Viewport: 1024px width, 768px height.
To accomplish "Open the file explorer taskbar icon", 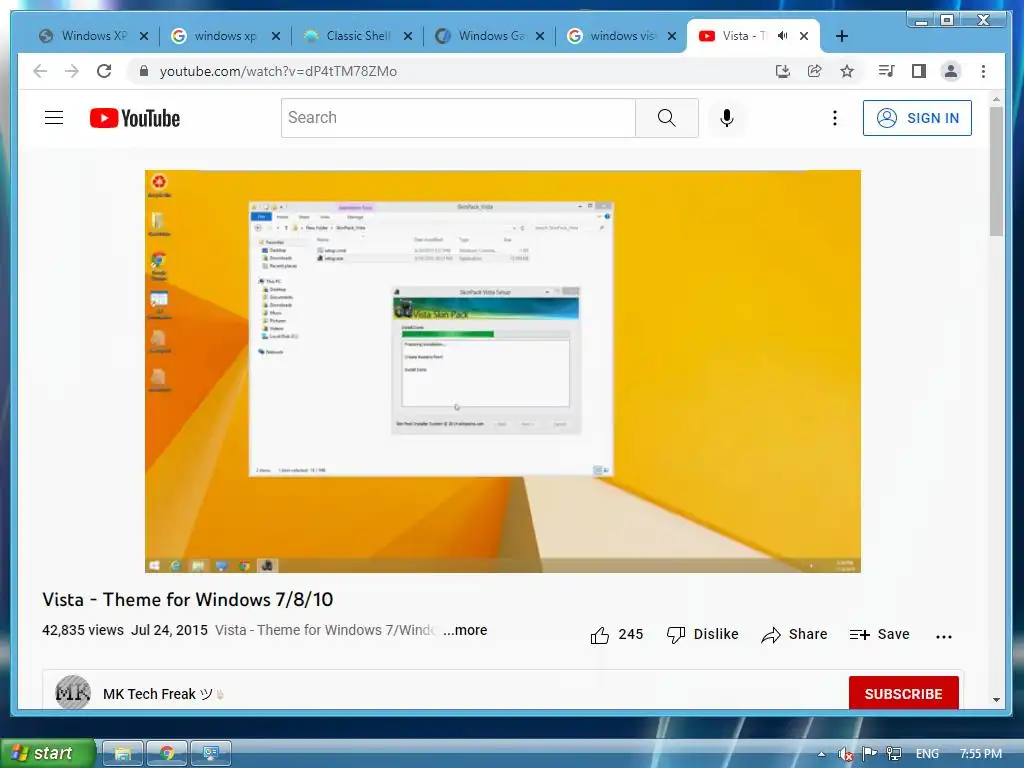I will point(123,754).
